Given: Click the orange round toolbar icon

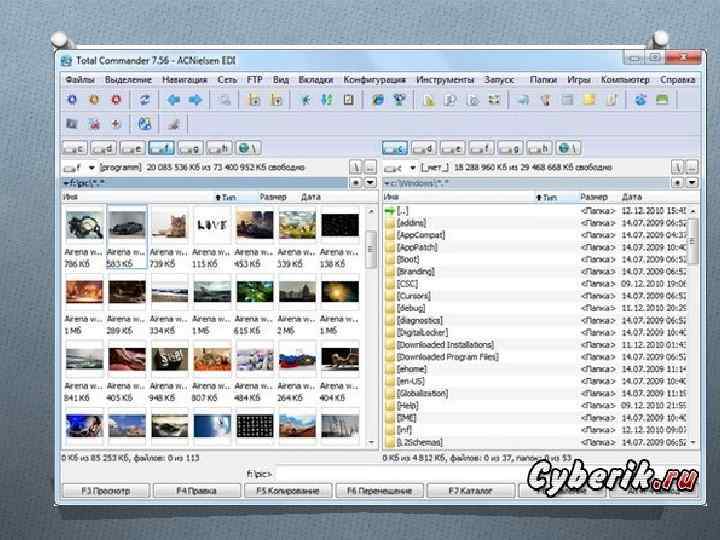Looking at the screenshot, I should point(94,100).
